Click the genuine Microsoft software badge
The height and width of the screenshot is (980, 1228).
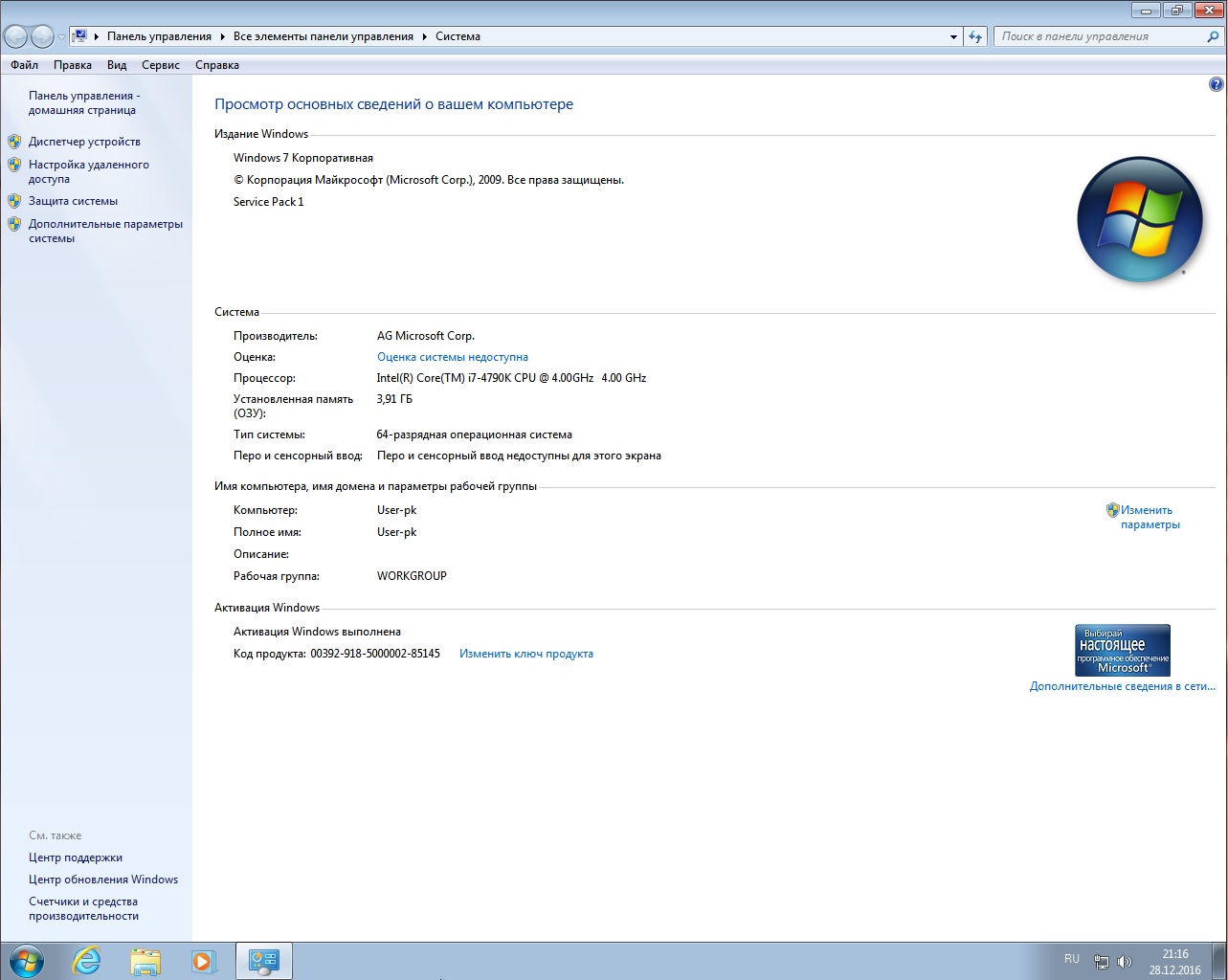point(1123,651)
